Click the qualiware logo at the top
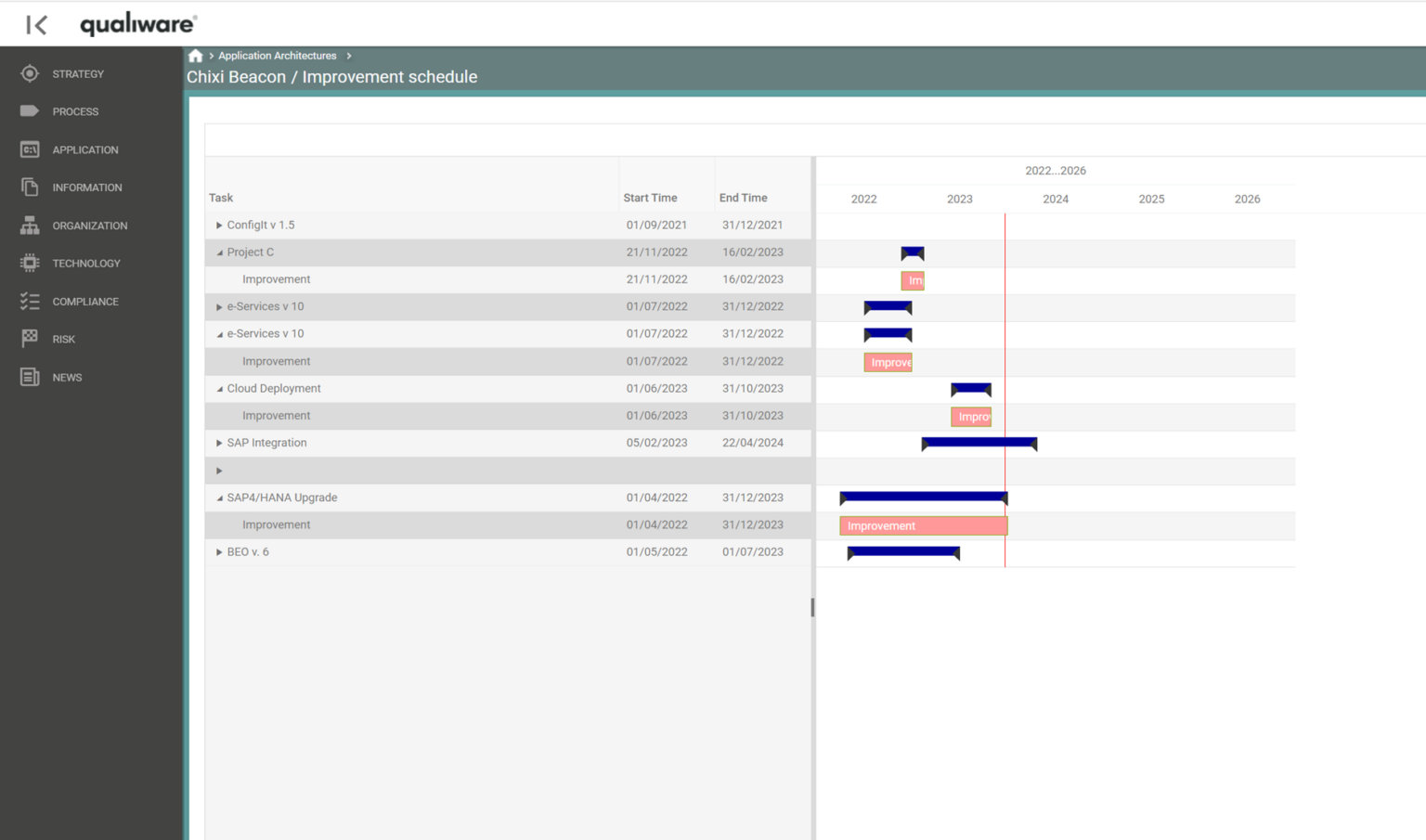The height and width of the screenshot is (840, 1426). pos(137,24)
